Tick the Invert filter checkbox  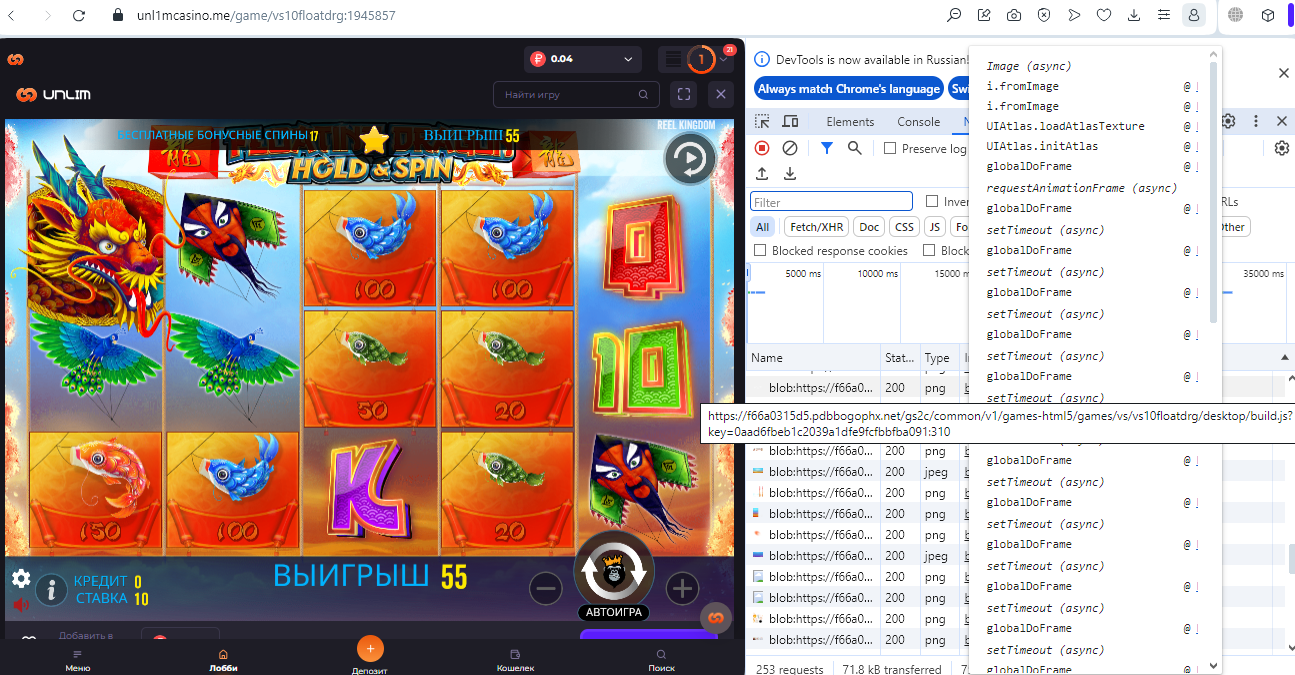coord(932,201)
